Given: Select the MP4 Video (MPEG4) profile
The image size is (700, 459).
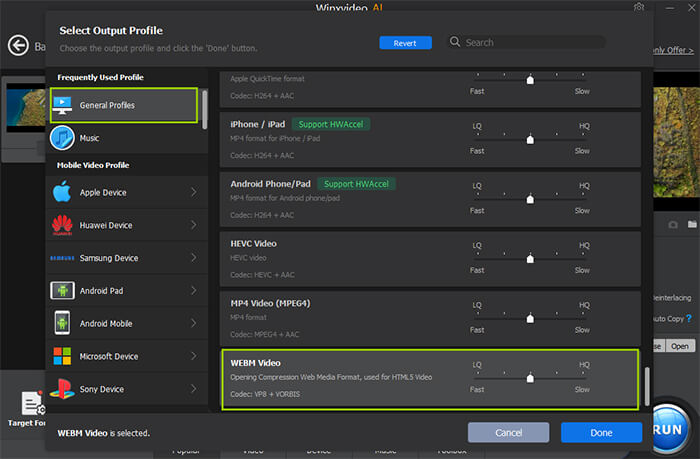Looking at the screenshot, I should [x=430, y=318].
